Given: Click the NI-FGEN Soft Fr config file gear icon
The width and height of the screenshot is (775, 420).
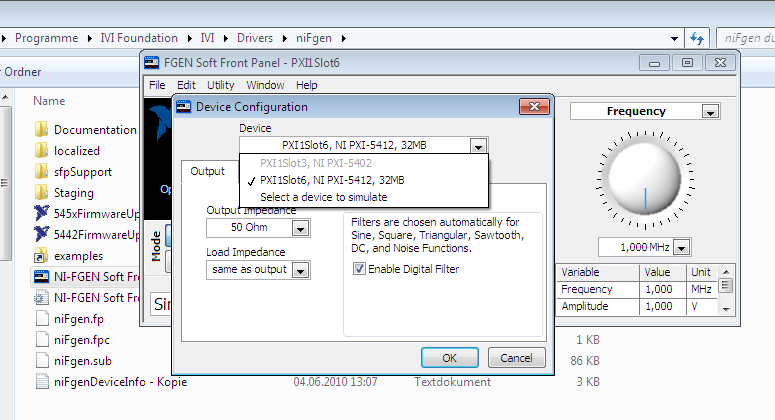Looking at the screenshot, I should pos(42,297).
